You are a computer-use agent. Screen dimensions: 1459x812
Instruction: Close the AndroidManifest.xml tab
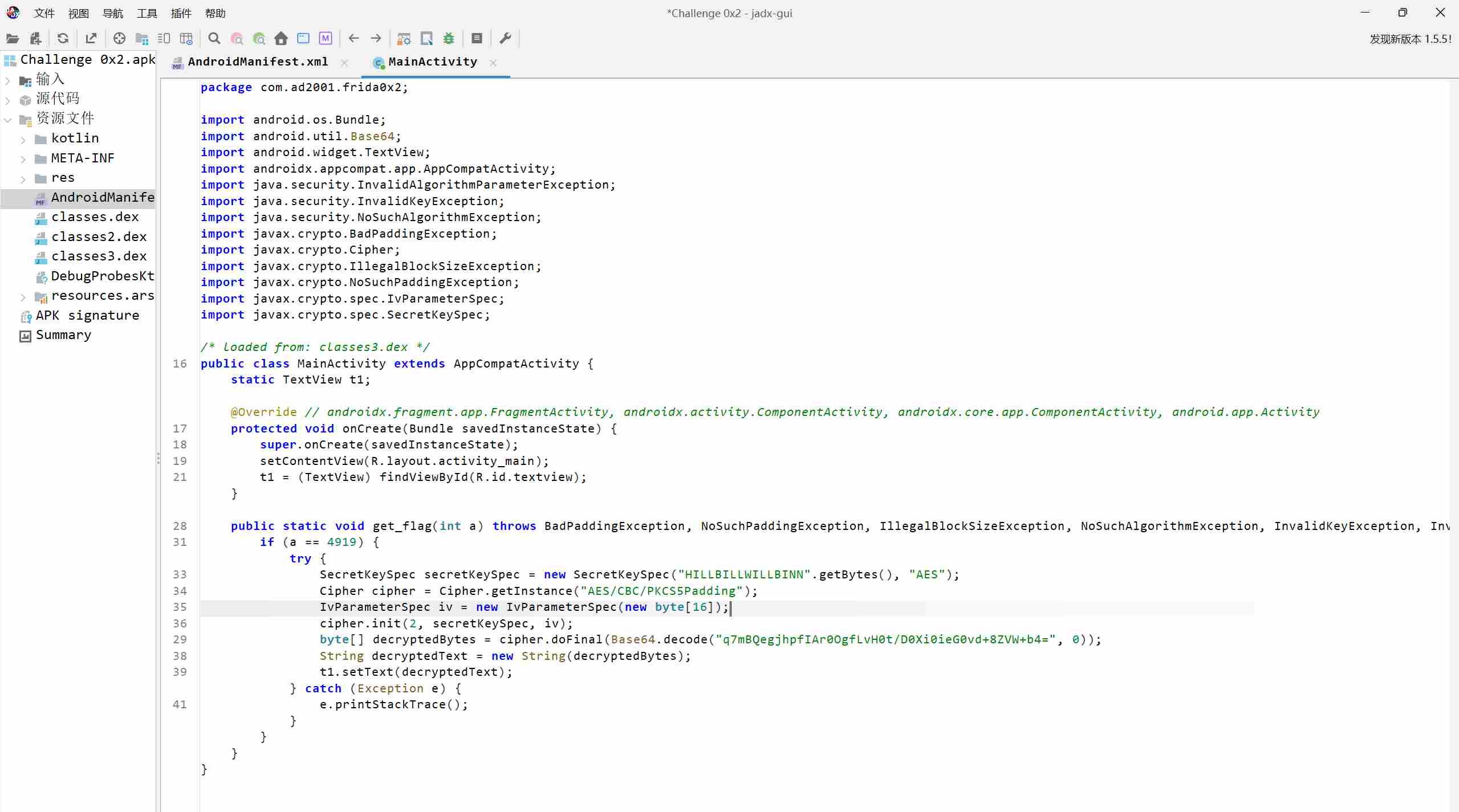(x=344, y=63)
